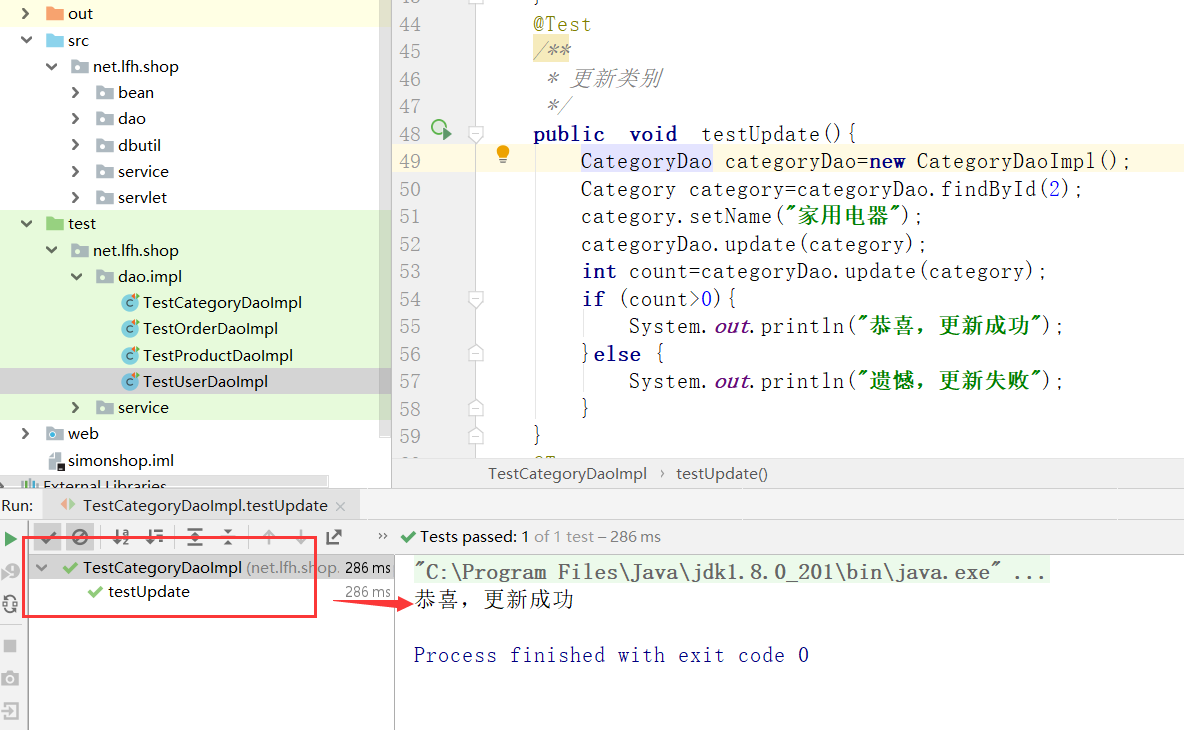This screenshot has width=1184, height=730.
Task: Select the src source folder icon
Action: coord(55,40)
